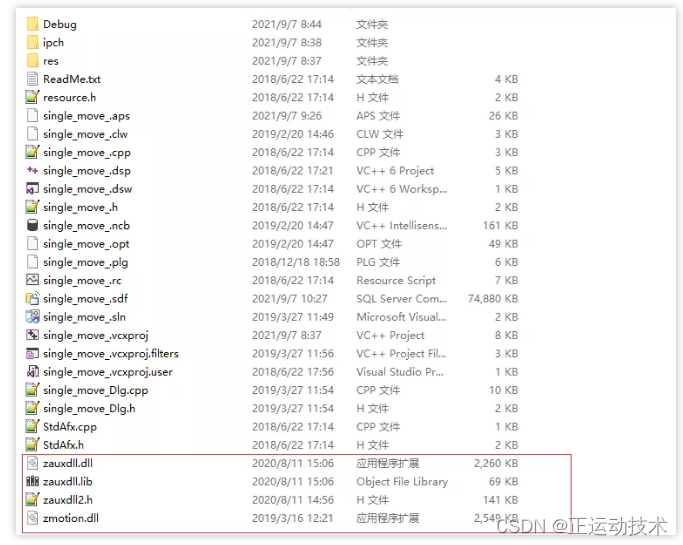Click the single_move_.rc resource script icon

point(33,280)
